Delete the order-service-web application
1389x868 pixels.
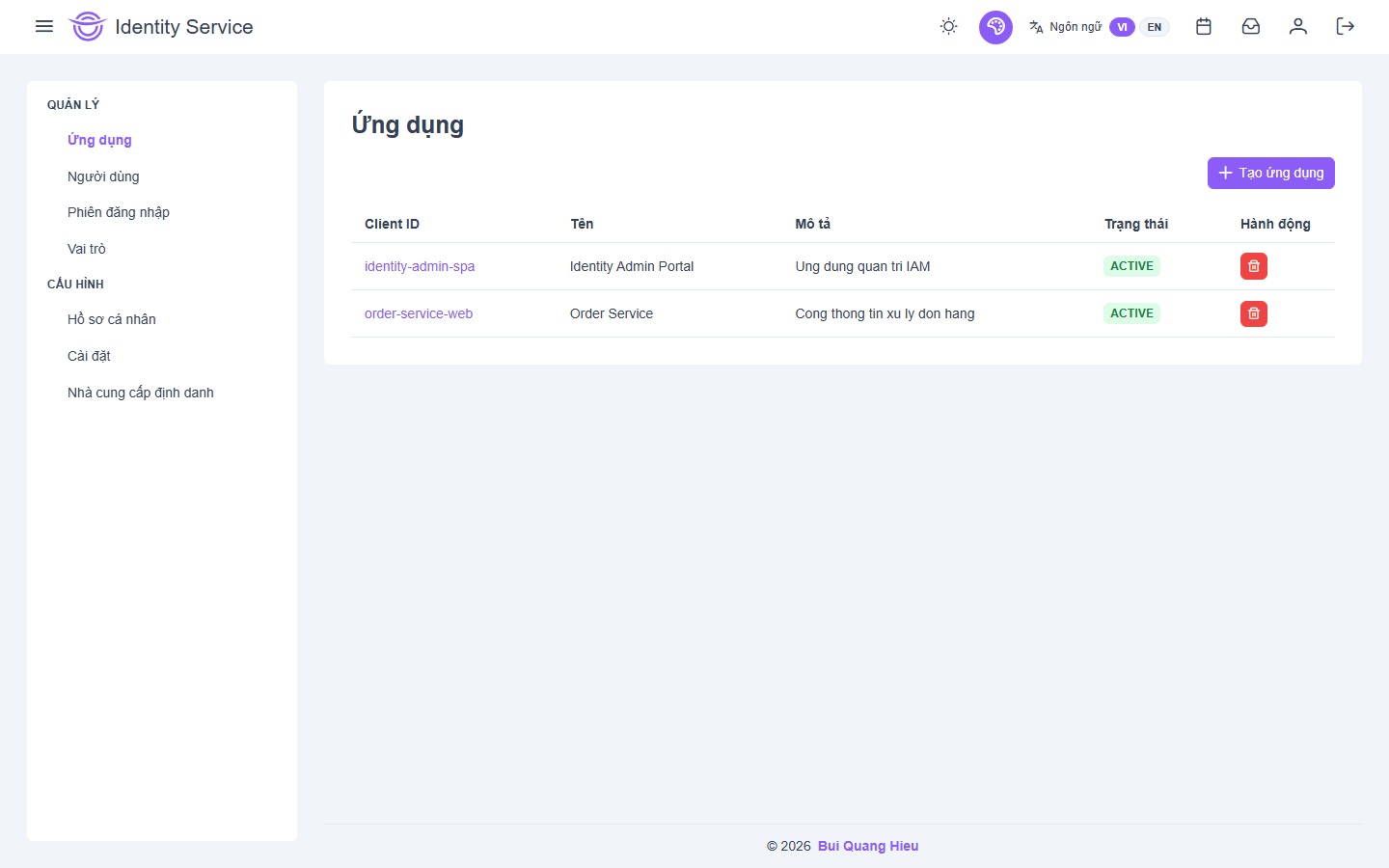(1253, 313)
